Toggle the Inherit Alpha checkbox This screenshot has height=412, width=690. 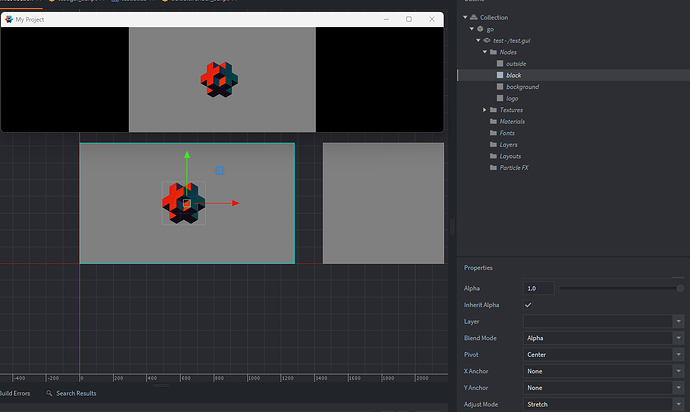coord(528,304)
